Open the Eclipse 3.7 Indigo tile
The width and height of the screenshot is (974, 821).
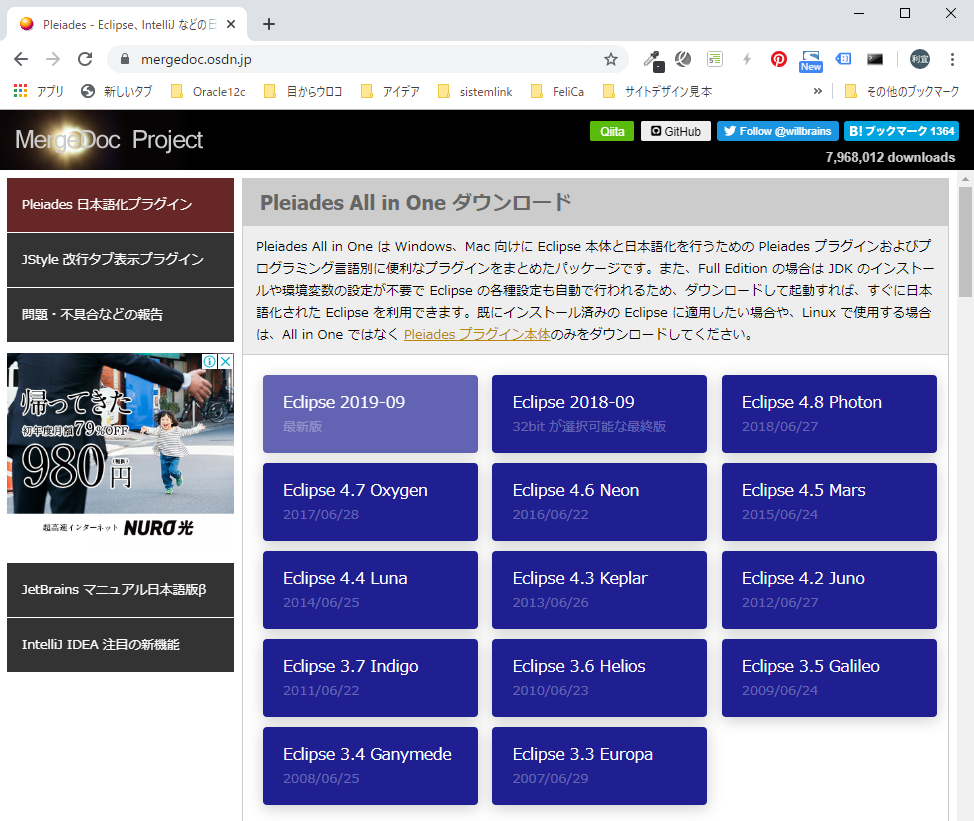pyautogui.click(x=370, y=678)
